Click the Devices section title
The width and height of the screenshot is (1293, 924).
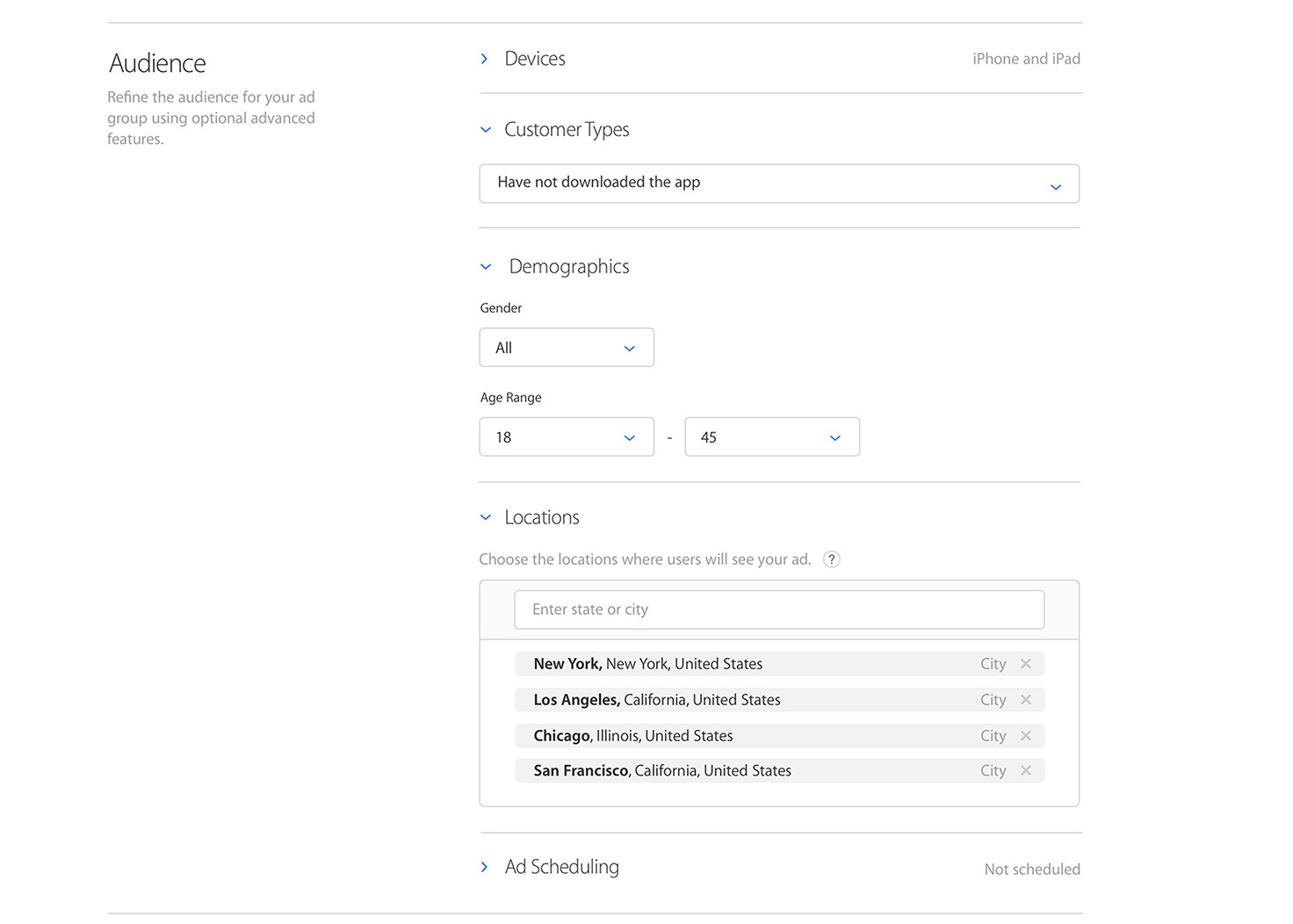click(534, 59)
